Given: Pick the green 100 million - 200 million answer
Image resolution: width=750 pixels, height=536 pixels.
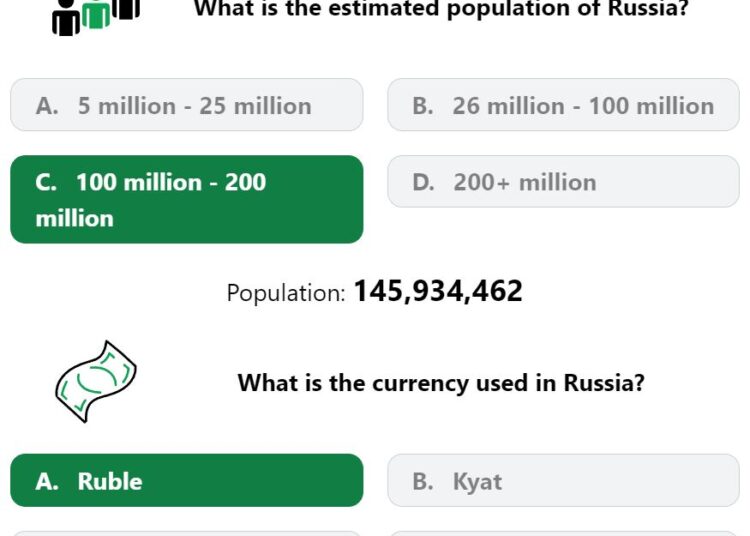Looking at the screenshot, I should tap(187, 199).
